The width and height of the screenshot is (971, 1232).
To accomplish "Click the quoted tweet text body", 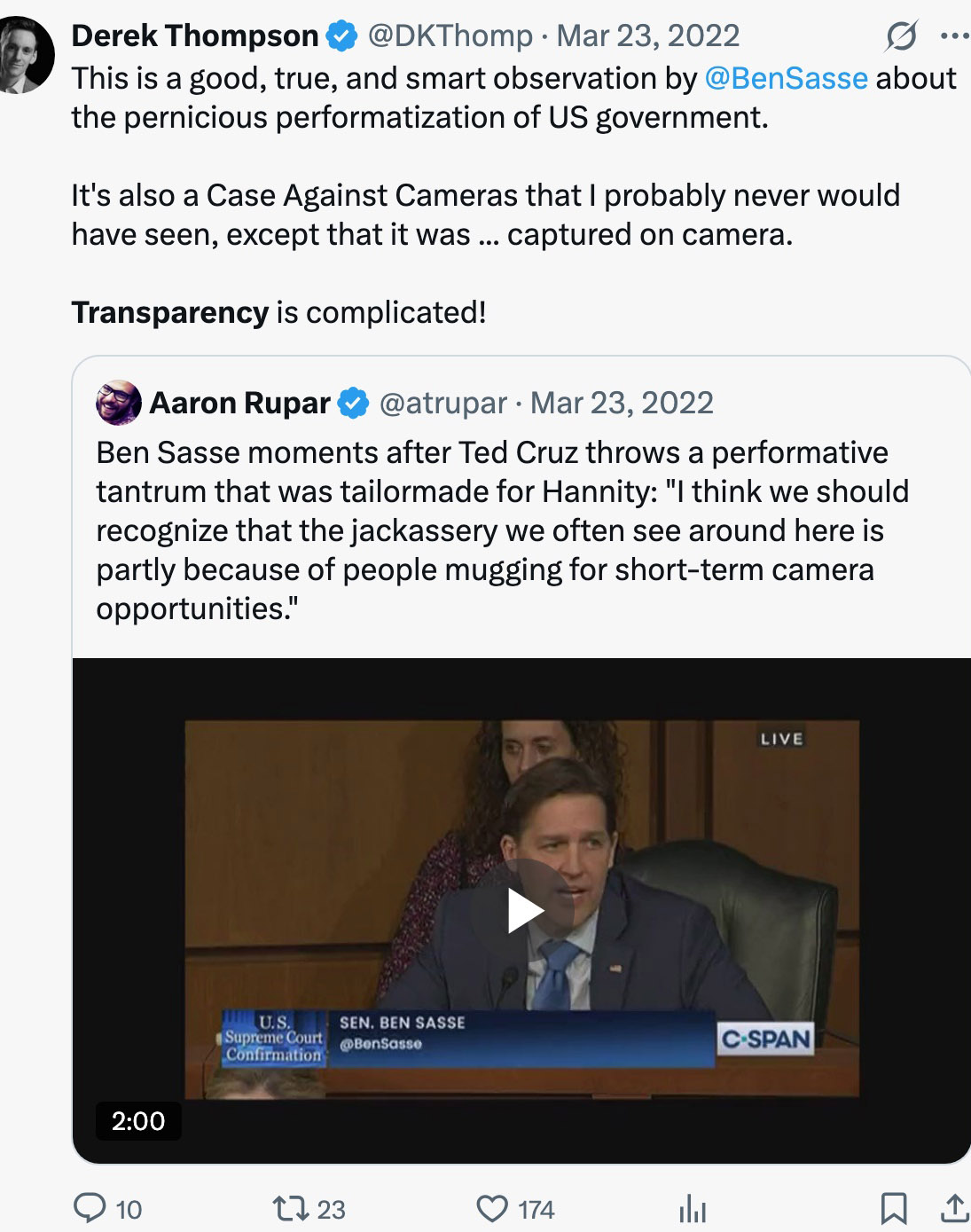I will click(x=502, y=530).
